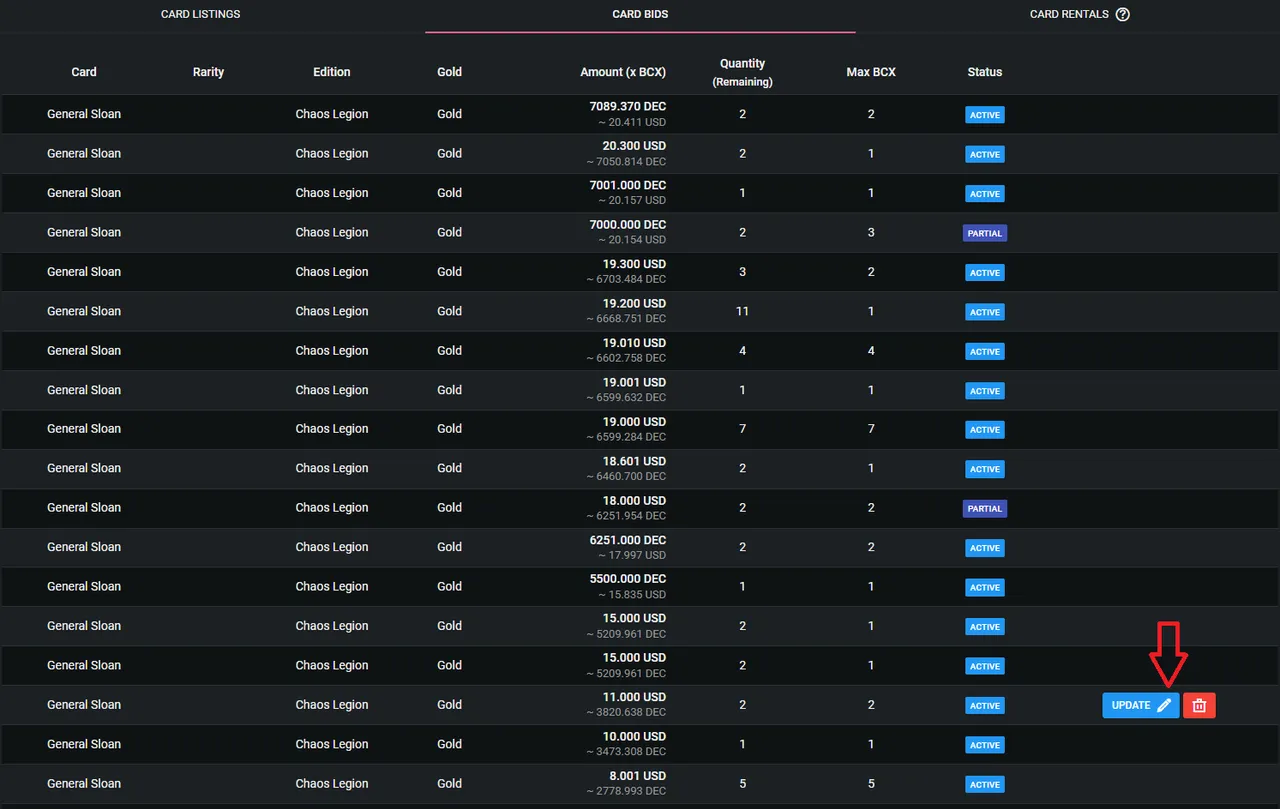This screenshot has height=809, width=1280.
Task: Click the Partial status badge on 7000.000 DEC bid
Action: click(x=985, y=233)
